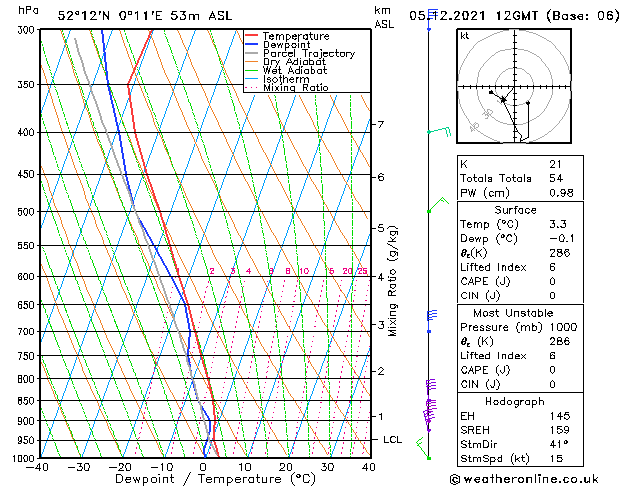Click the green wind barb near 400 hPa
629x486 pixels.
pos(438,132)
